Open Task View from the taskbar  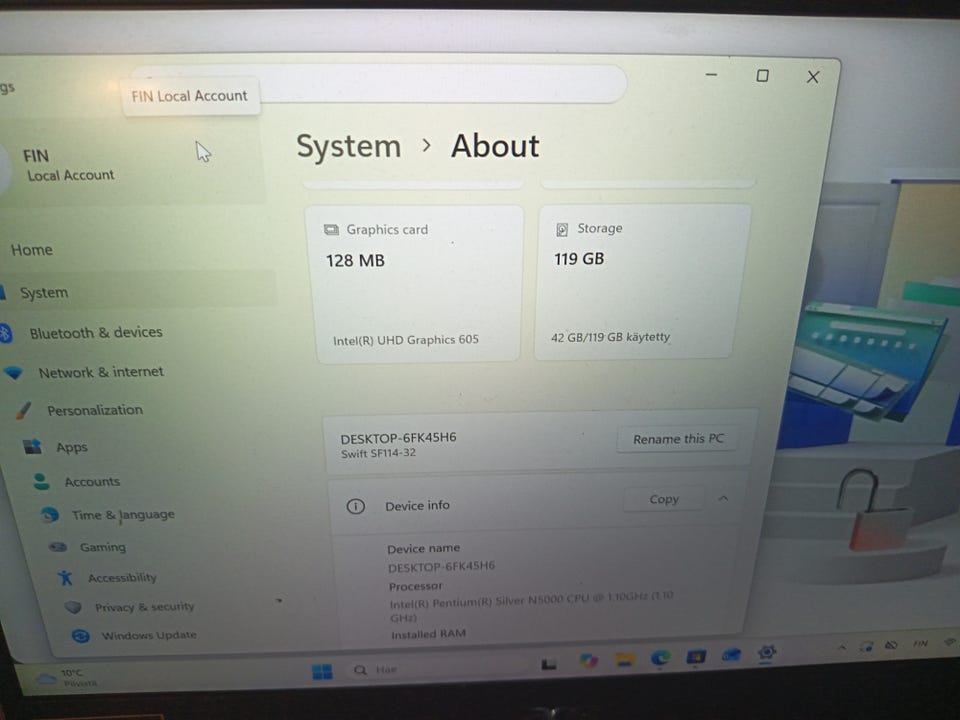pyautogui.click(x=549, y=664)
